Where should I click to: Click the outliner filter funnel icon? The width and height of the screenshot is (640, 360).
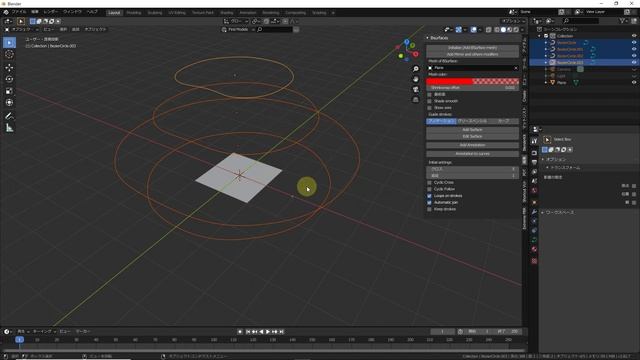tap(622, 20)
